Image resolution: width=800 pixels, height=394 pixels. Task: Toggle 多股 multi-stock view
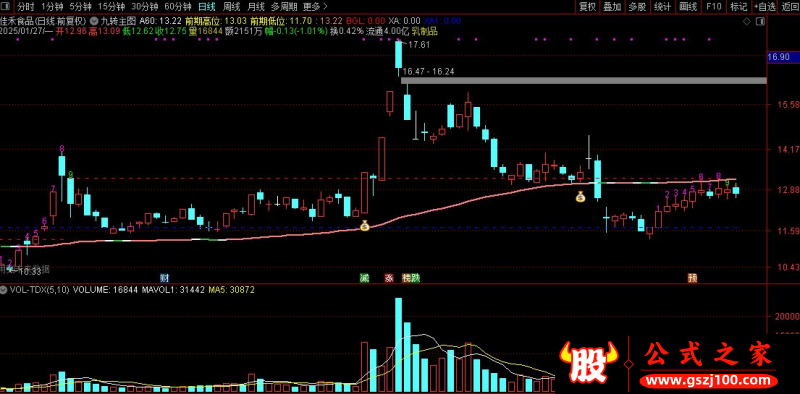637,7
